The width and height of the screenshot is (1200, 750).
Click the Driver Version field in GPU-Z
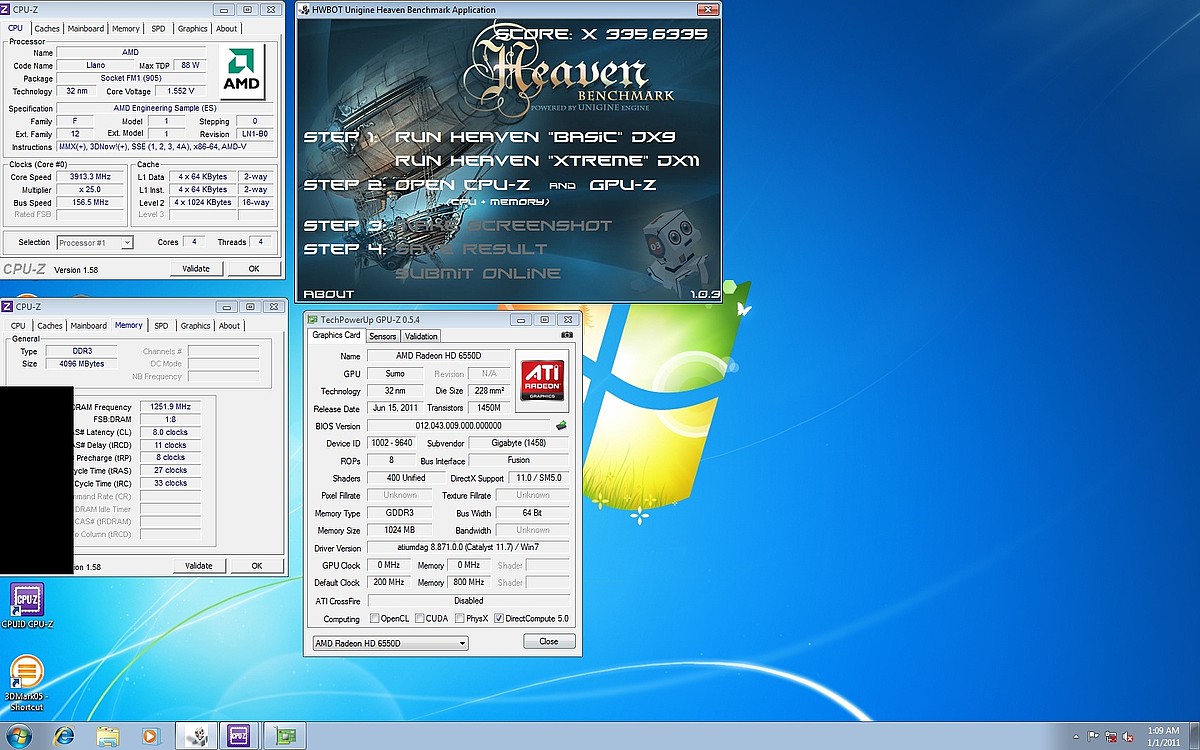tap(468, 548)
